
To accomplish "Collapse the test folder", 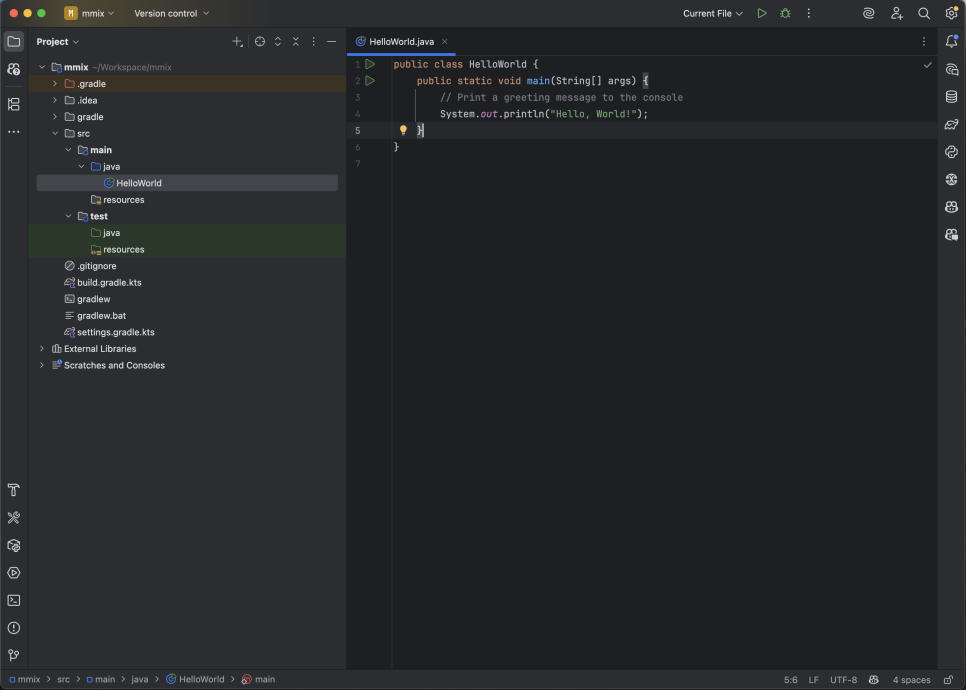I will [x=68, y=216].
